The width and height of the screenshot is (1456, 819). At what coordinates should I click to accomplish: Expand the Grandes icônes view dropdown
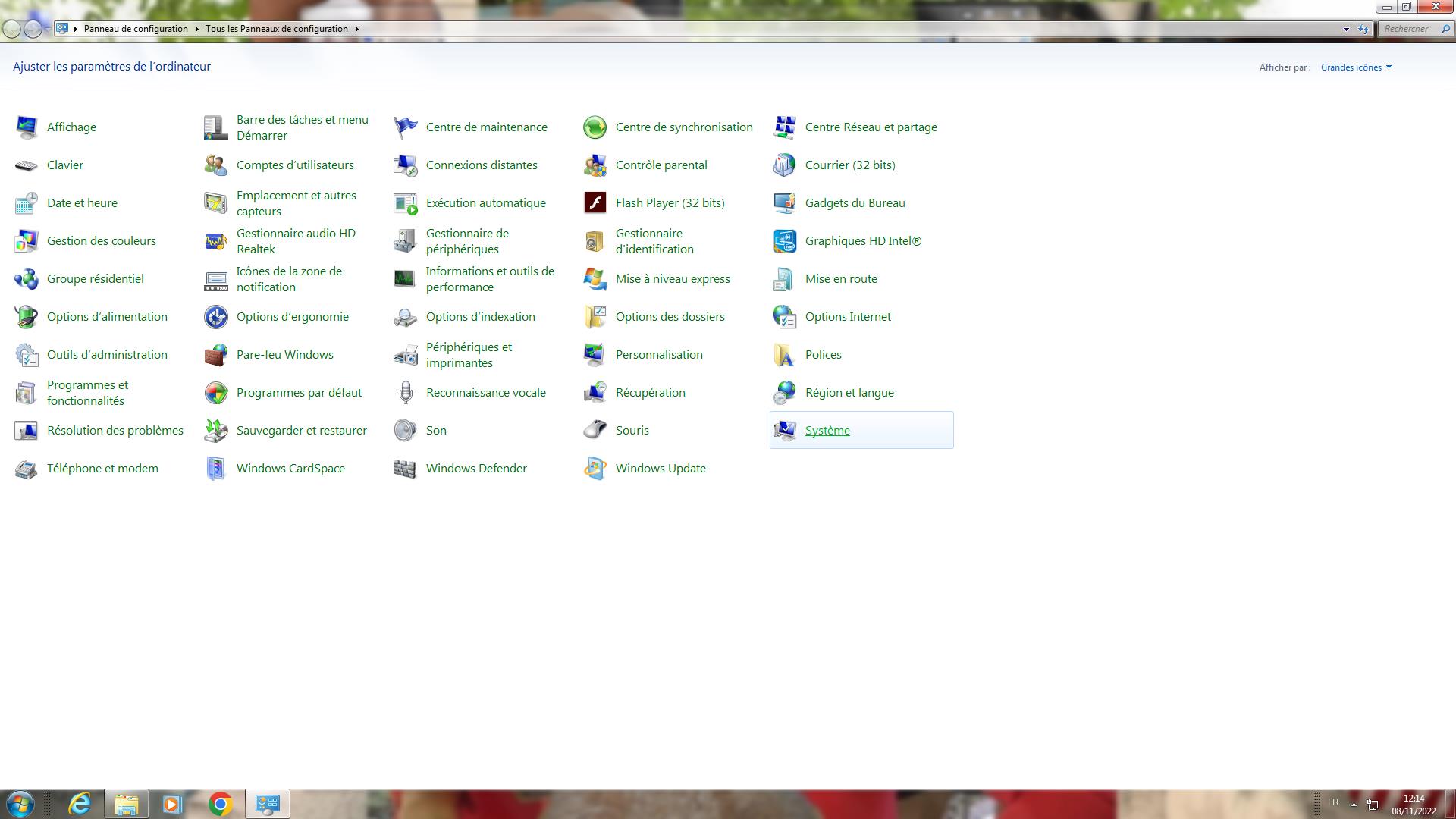pyautogui.click(x=1356, y=67)
